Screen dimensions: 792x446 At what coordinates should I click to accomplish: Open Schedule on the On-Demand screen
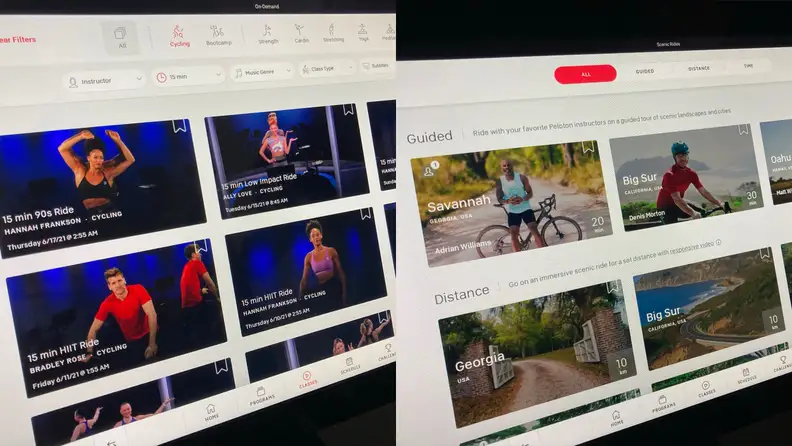point(350,365)
